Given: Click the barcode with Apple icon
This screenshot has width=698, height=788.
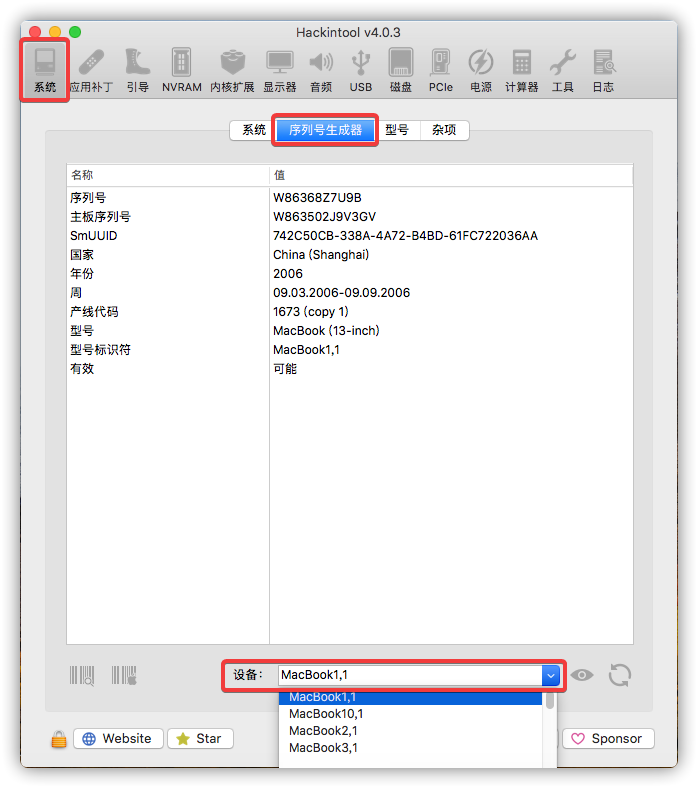Looking at the screenshot, I should tap(124, 675).
